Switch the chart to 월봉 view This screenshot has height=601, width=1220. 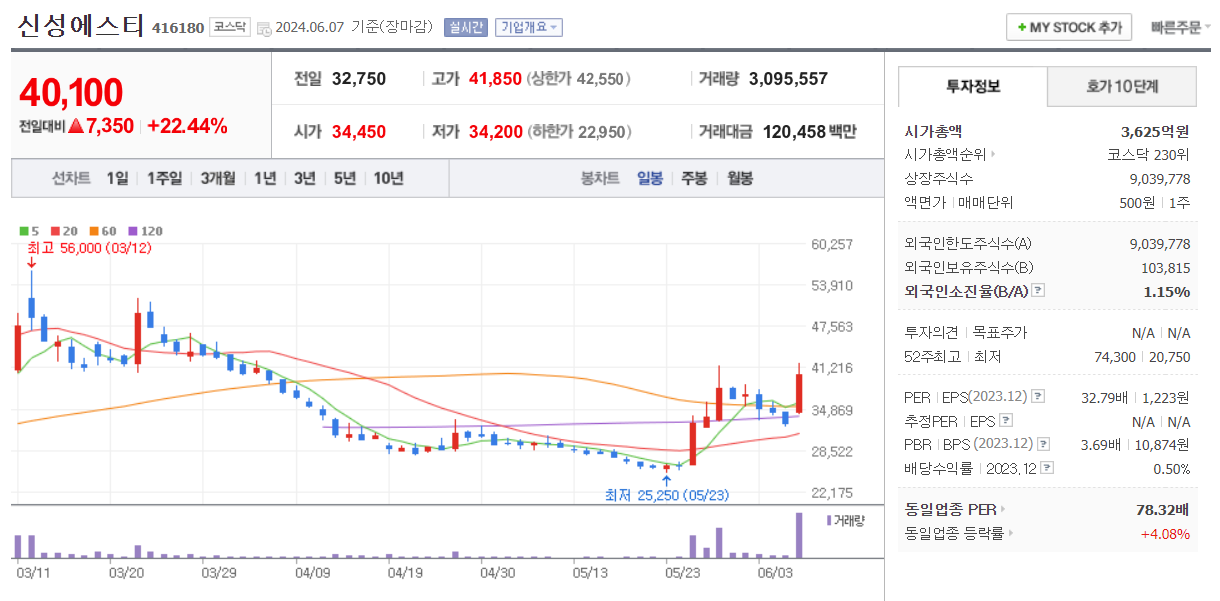pyautogui.click(x=740, y=177)
